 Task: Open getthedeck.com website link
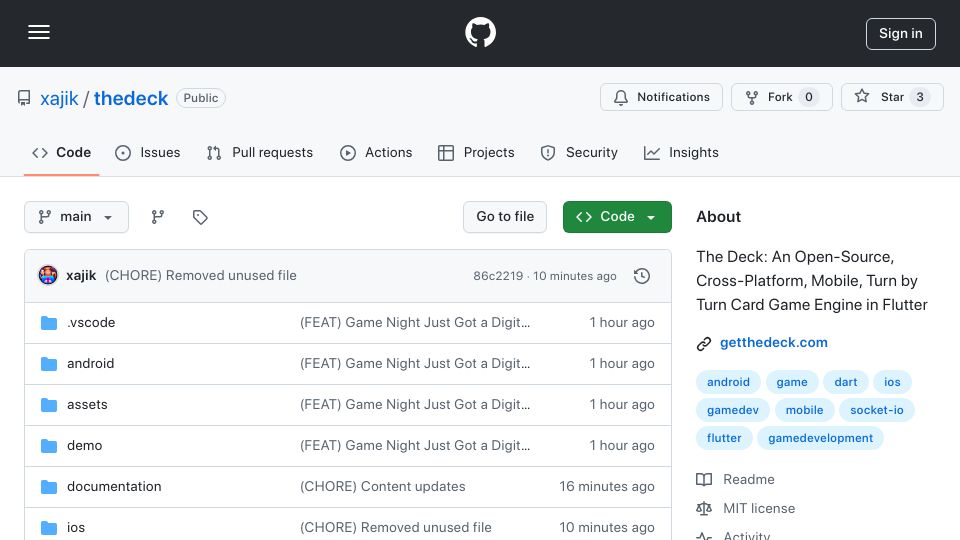click(774, 343)
